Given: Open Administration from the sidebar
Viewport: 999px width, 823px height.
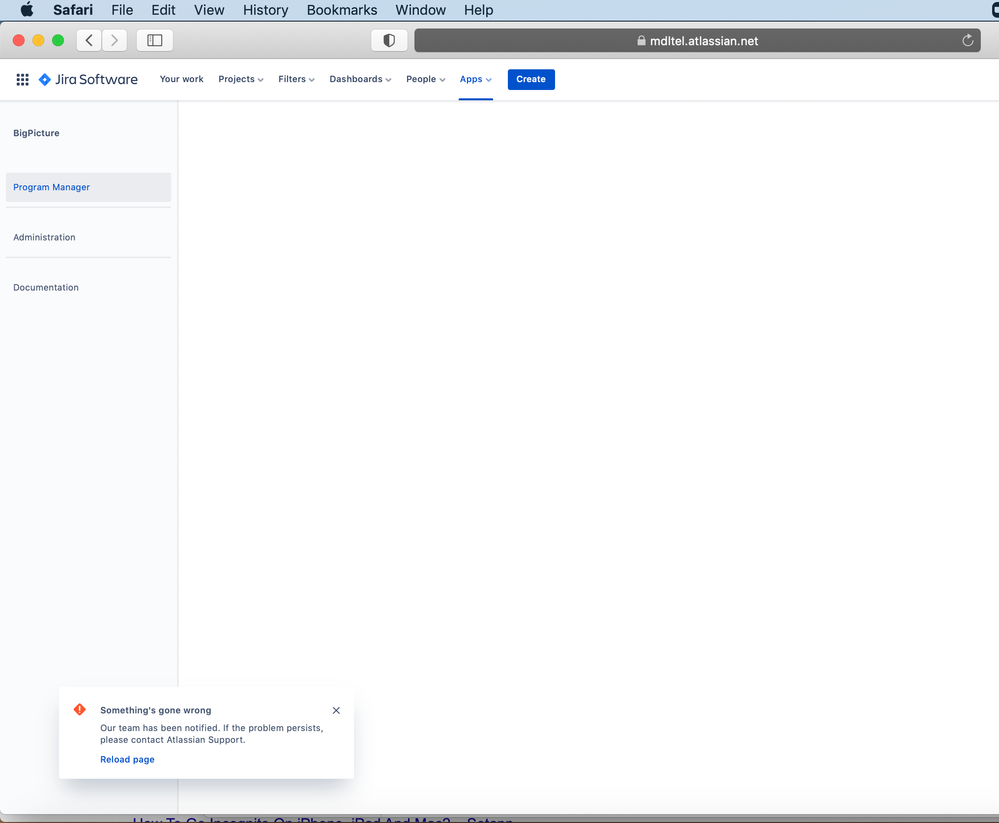Looking at the screenshot, I should pyautogui.click(x=44, y=237).
